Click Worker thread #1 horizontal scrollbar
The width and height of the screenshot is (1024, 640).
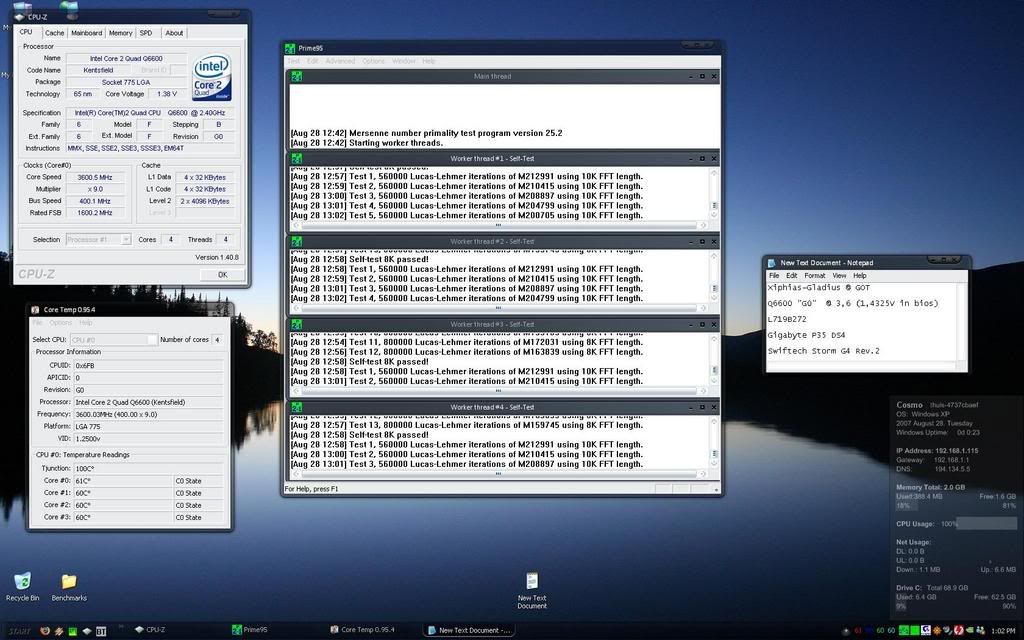pyautogui.click(x=499, y=225)
